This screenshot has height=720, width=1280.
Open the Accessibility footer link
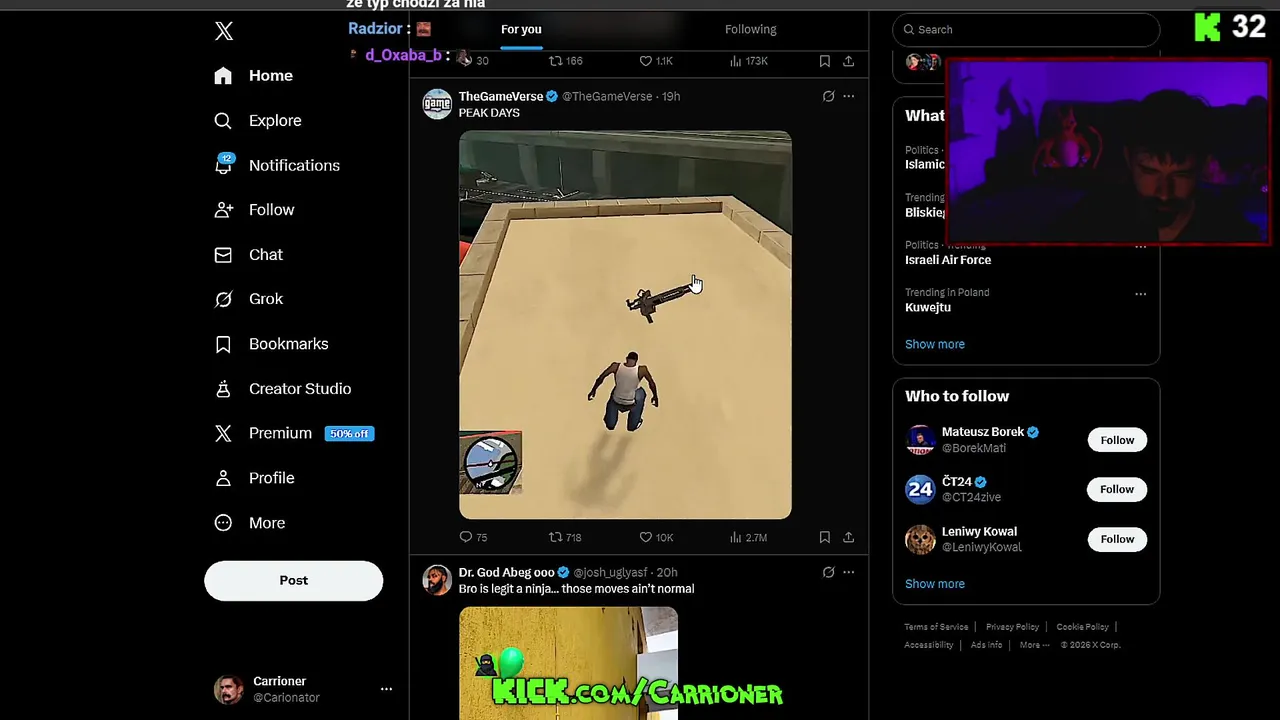pos(929,645)
